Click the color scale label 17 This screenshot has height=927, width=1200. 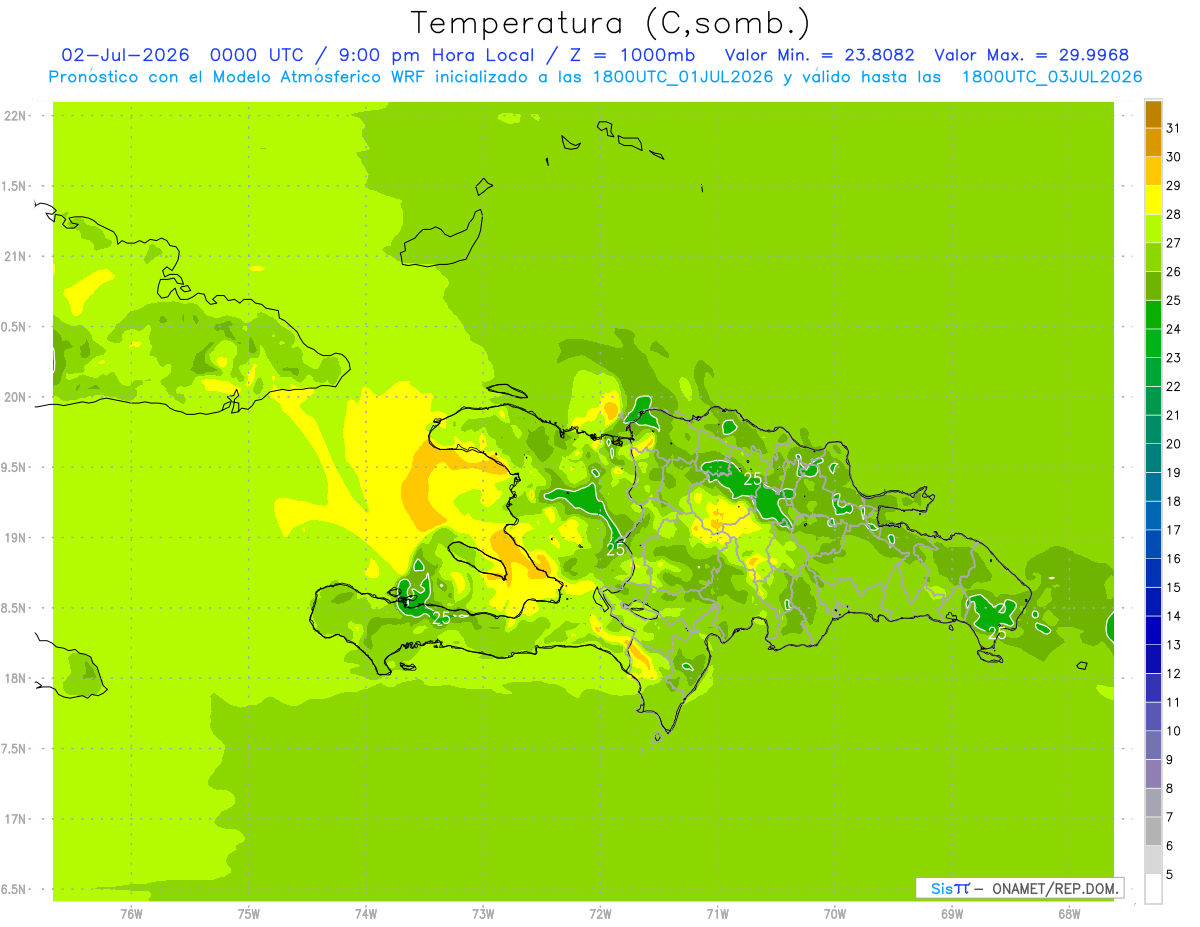pos(1173,530)
